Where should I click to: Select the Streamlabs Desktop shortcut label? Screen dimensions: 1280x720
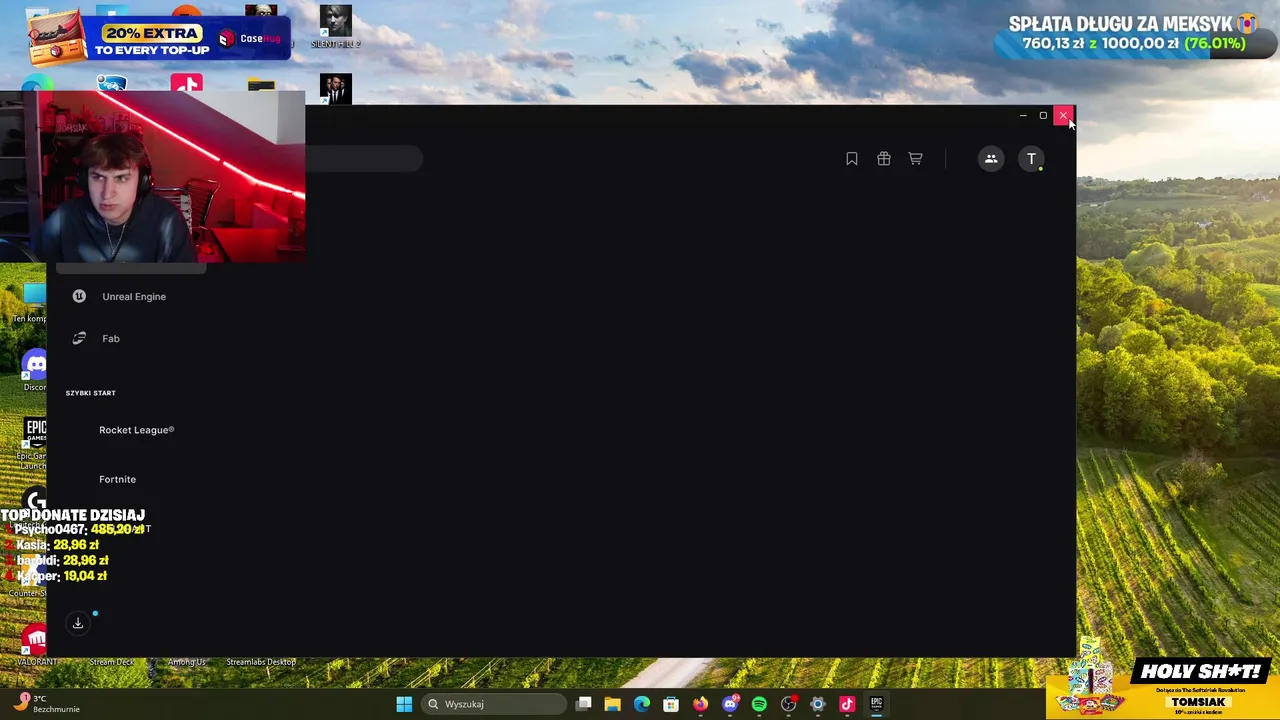[x=261, y=662]
